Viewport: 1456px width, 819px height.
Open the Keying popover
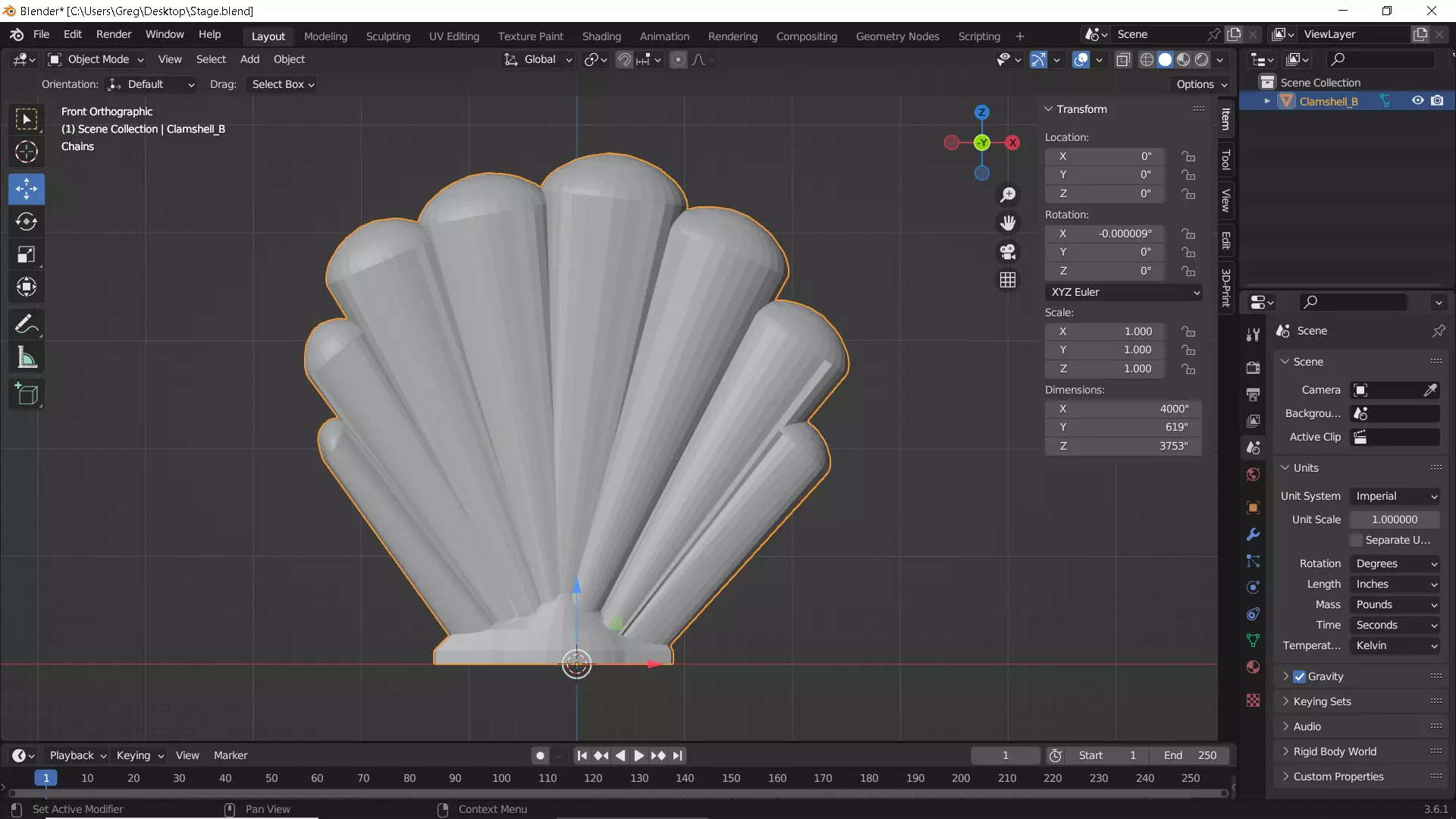(140, 755)
